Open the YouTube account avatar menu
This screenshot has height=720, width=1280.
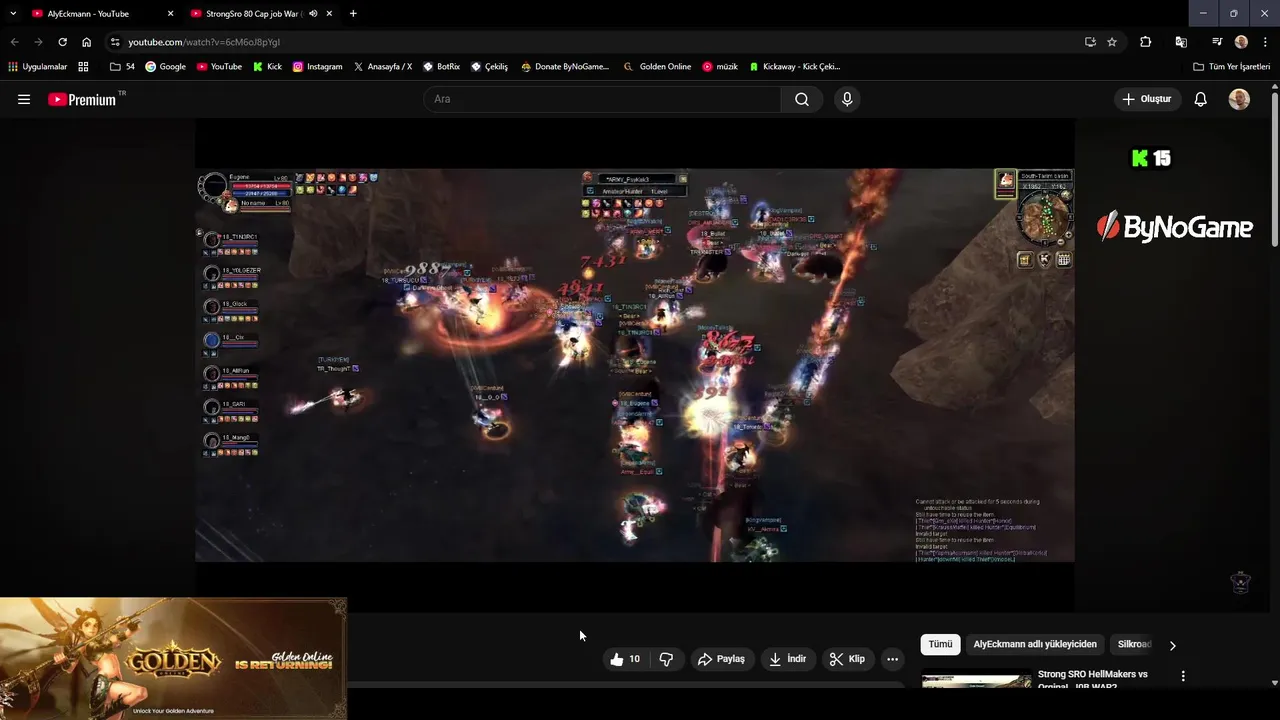1239,99
